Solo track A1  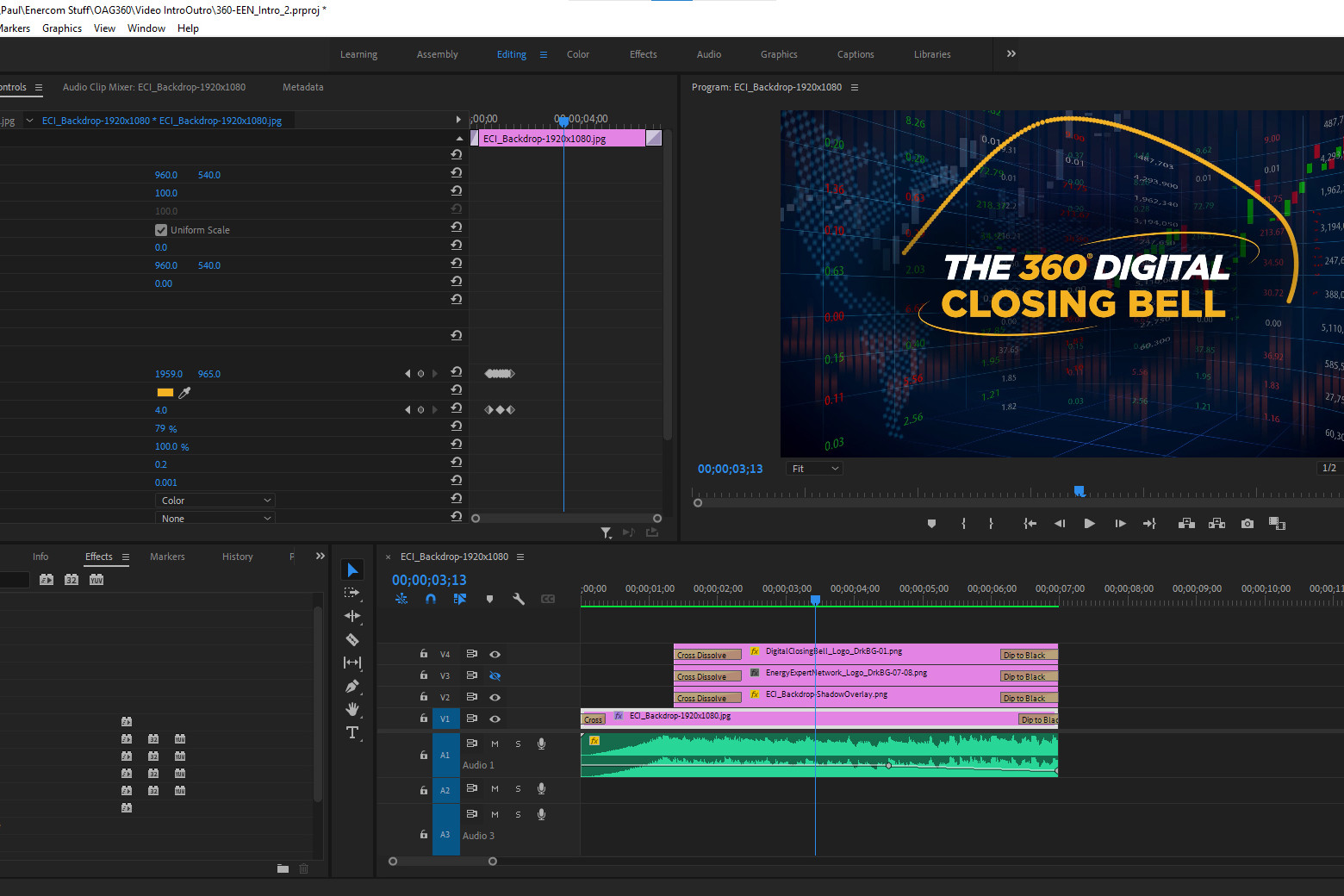[518, 744]
